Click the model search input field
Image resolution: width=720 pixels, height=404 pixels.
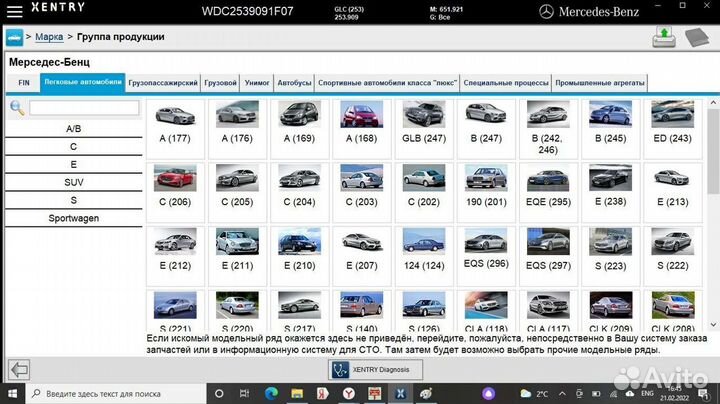pos(84,108)
